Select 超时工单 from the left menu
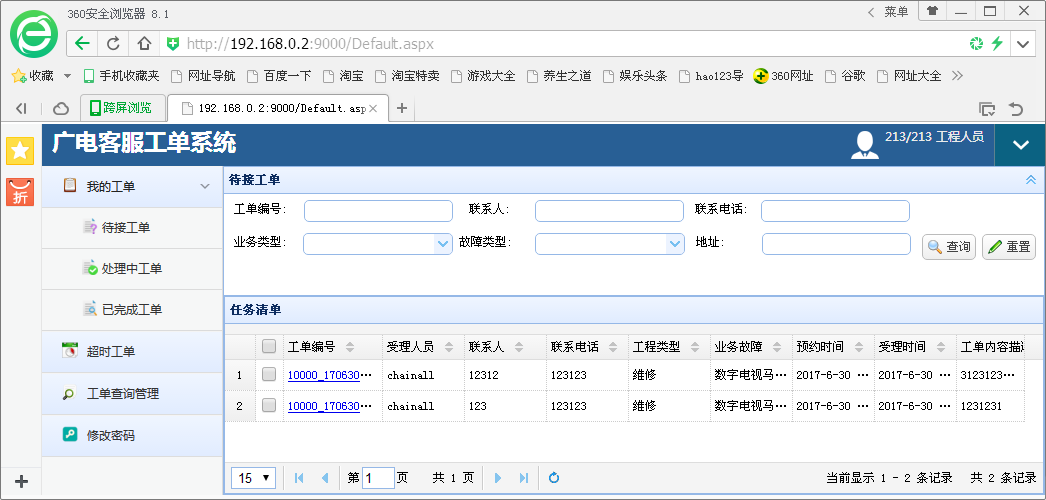Image resolution: width=1046 pixels, height=500 pixels. coord(110,351)
